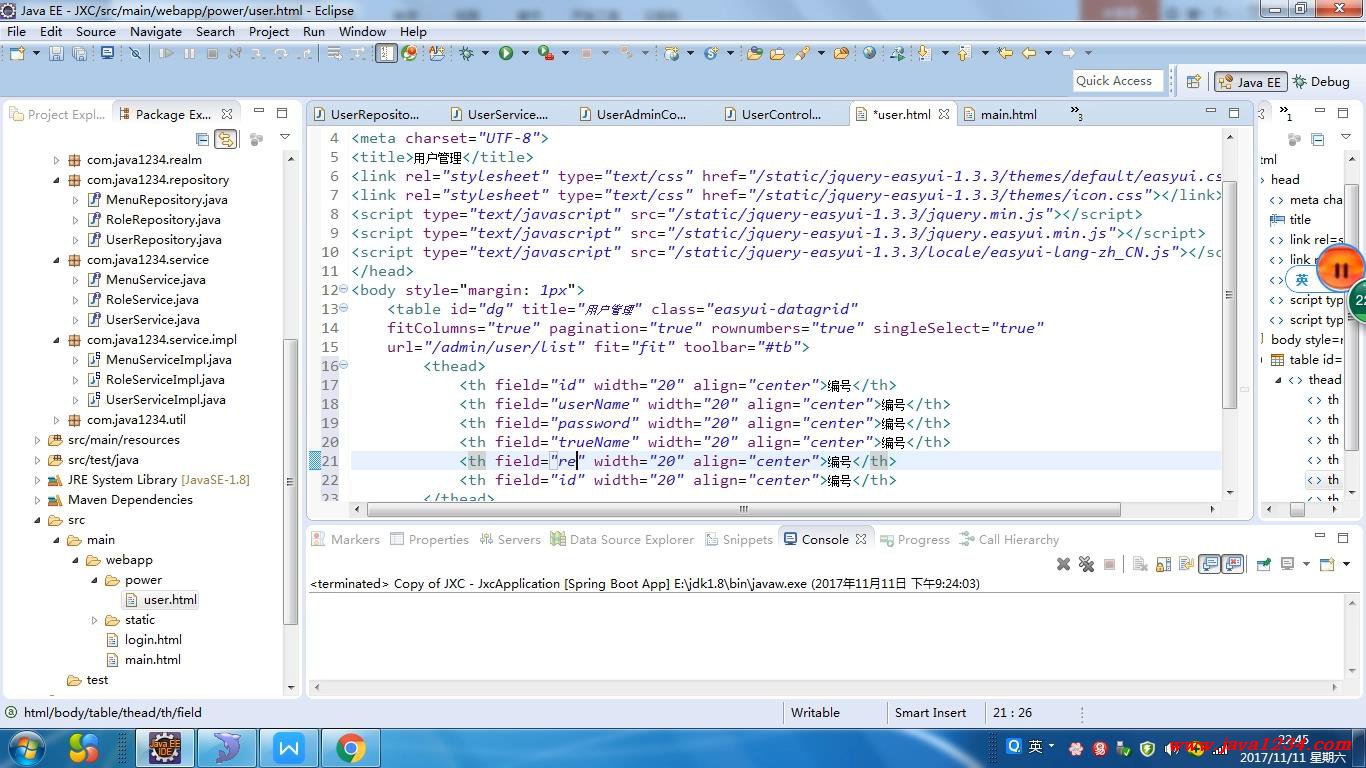The image size is (1366, 768).
Task: Click the editor horizontal scrollbar thumb
Action: pyautogui.click(x=743, y=509)
